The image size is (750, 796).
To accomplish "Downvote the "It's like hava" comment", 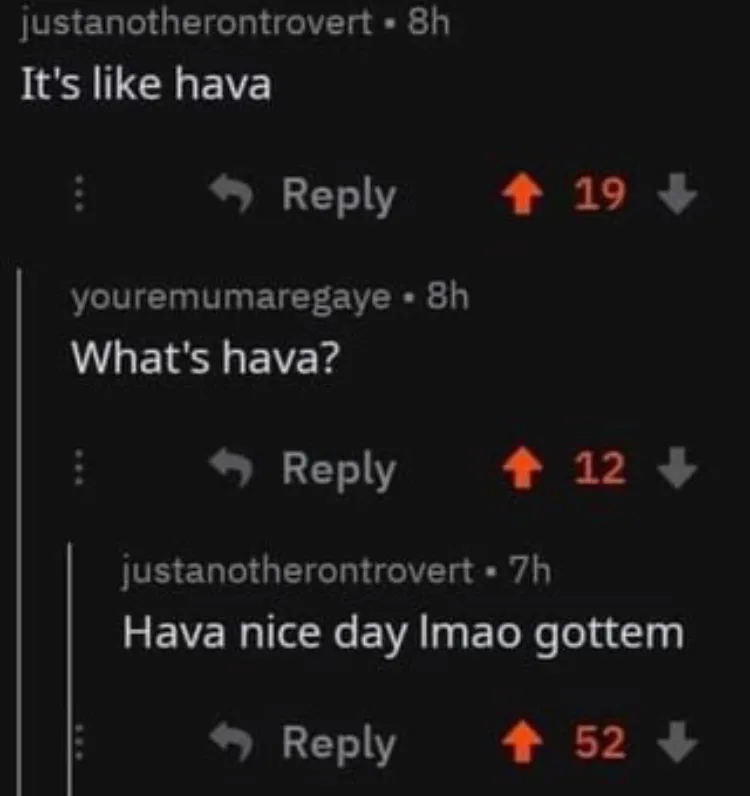I will 677,194.
